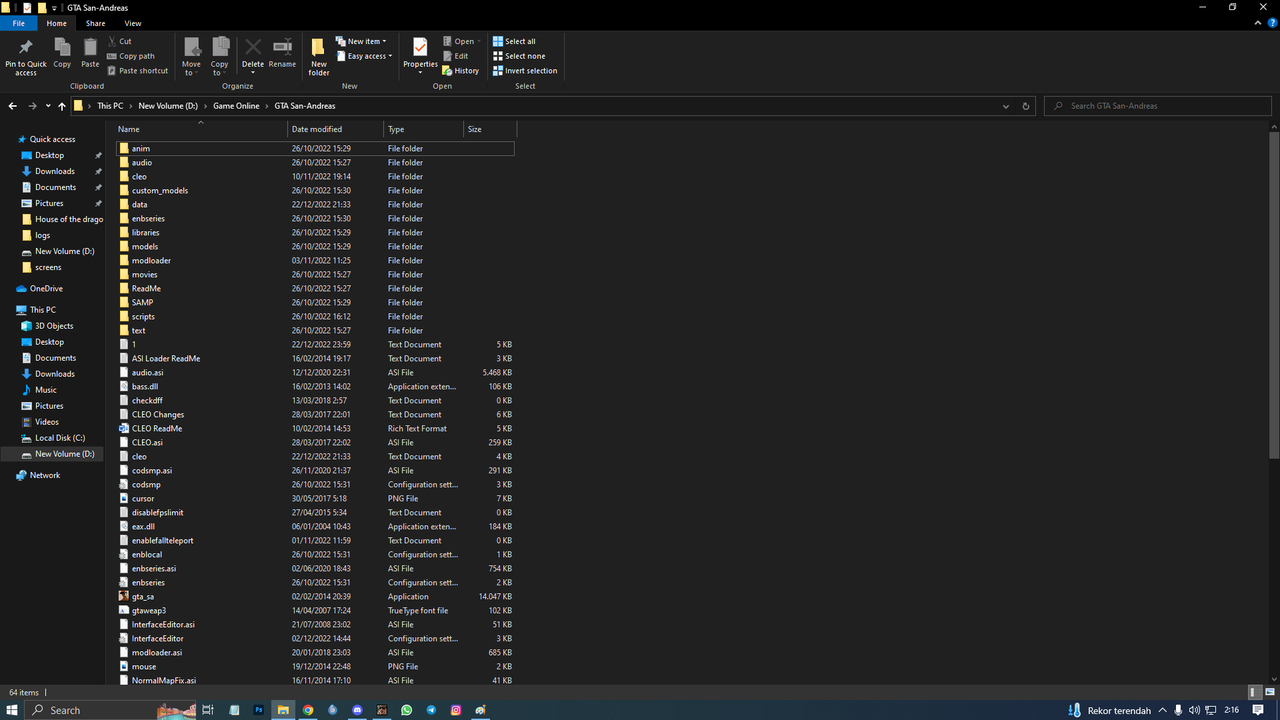Expand the New item dropdown
The height and width of the screenshot is (720, 1280).
click(360, 41)
